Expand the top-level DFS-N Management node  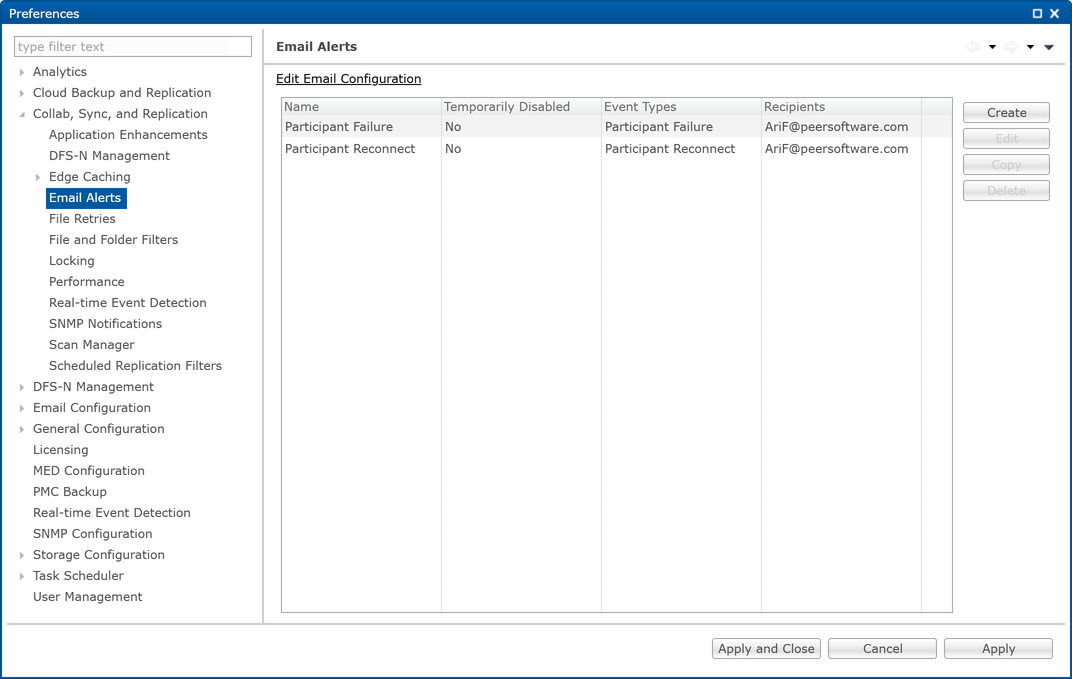(22, 387)
